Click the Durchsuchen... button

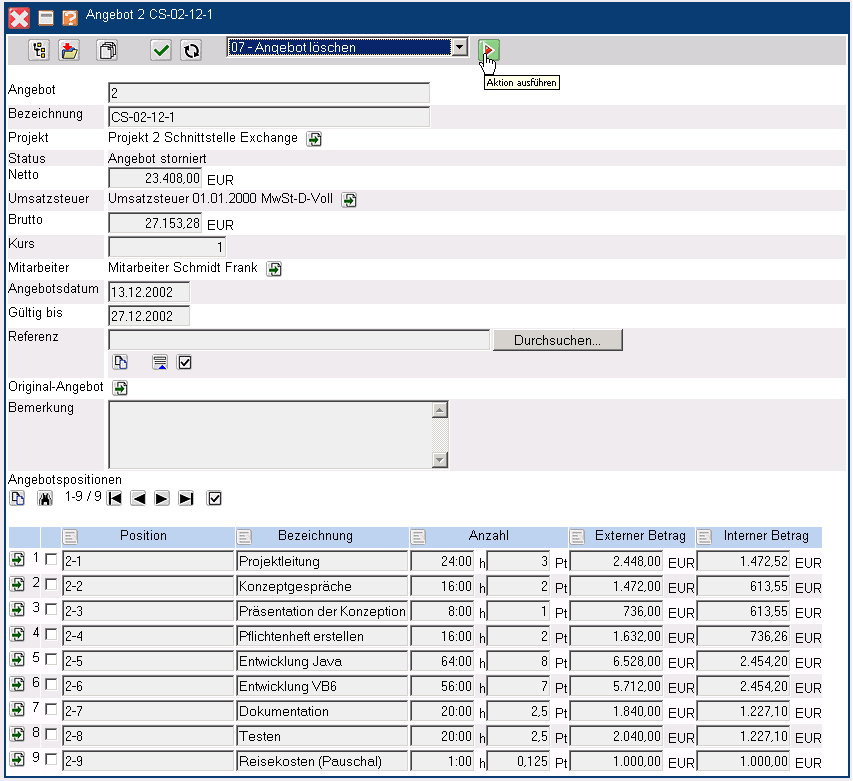pos(557,340)
